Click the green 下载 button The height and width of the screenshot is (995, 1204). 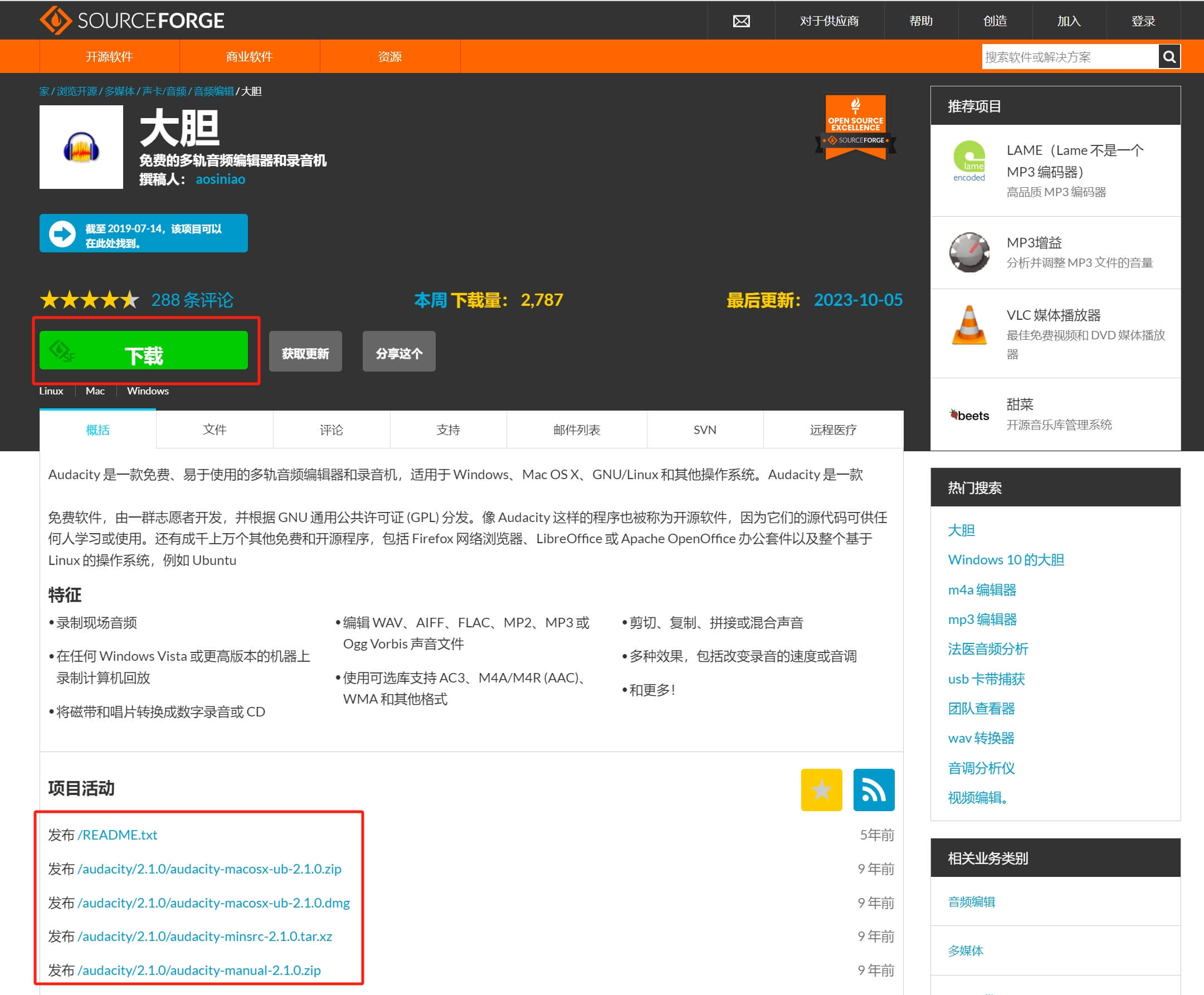(x=144, y=350)
